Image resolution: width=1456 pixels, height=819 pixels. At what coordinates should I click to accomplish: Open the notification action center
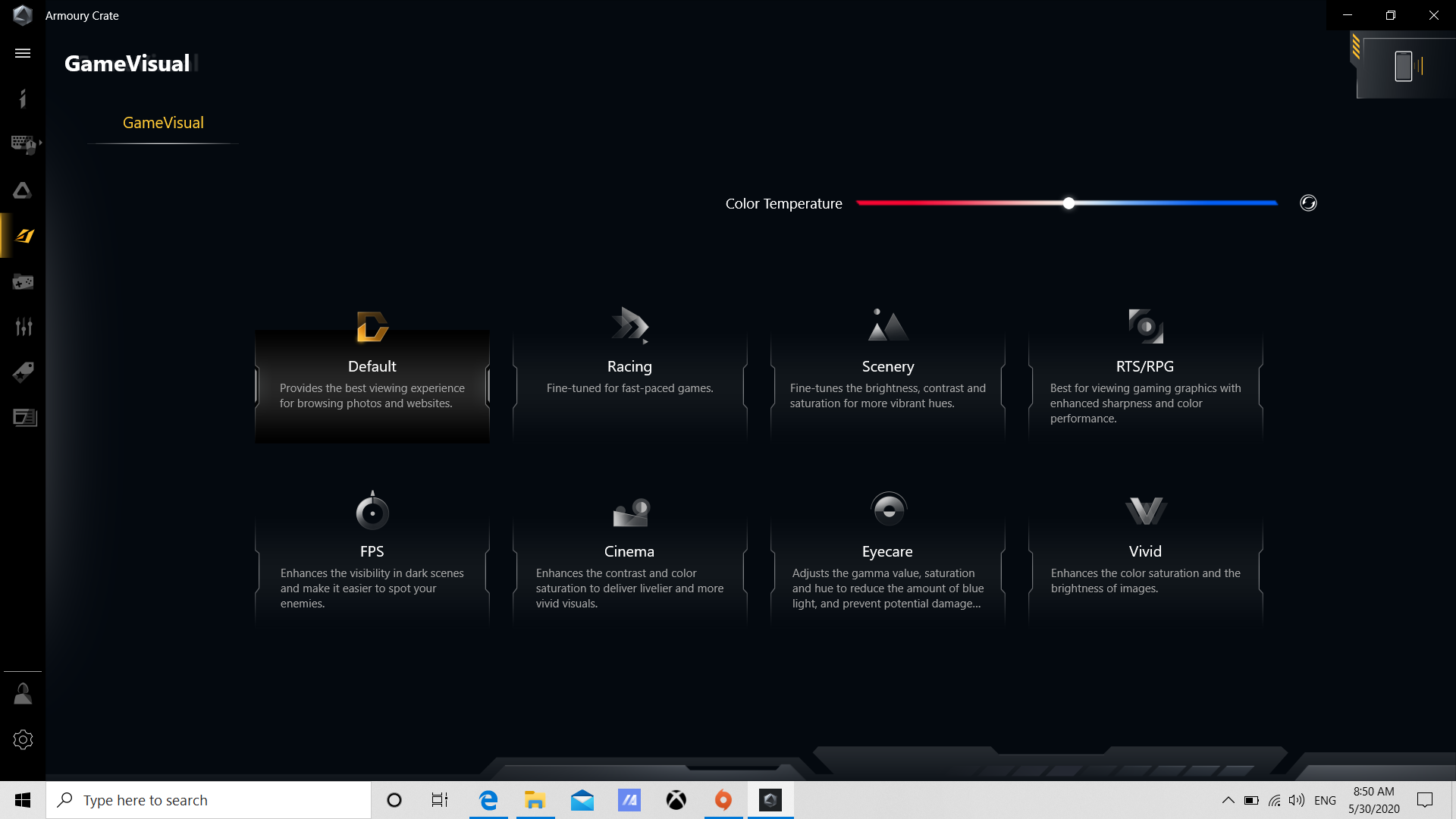[1425, 800]
